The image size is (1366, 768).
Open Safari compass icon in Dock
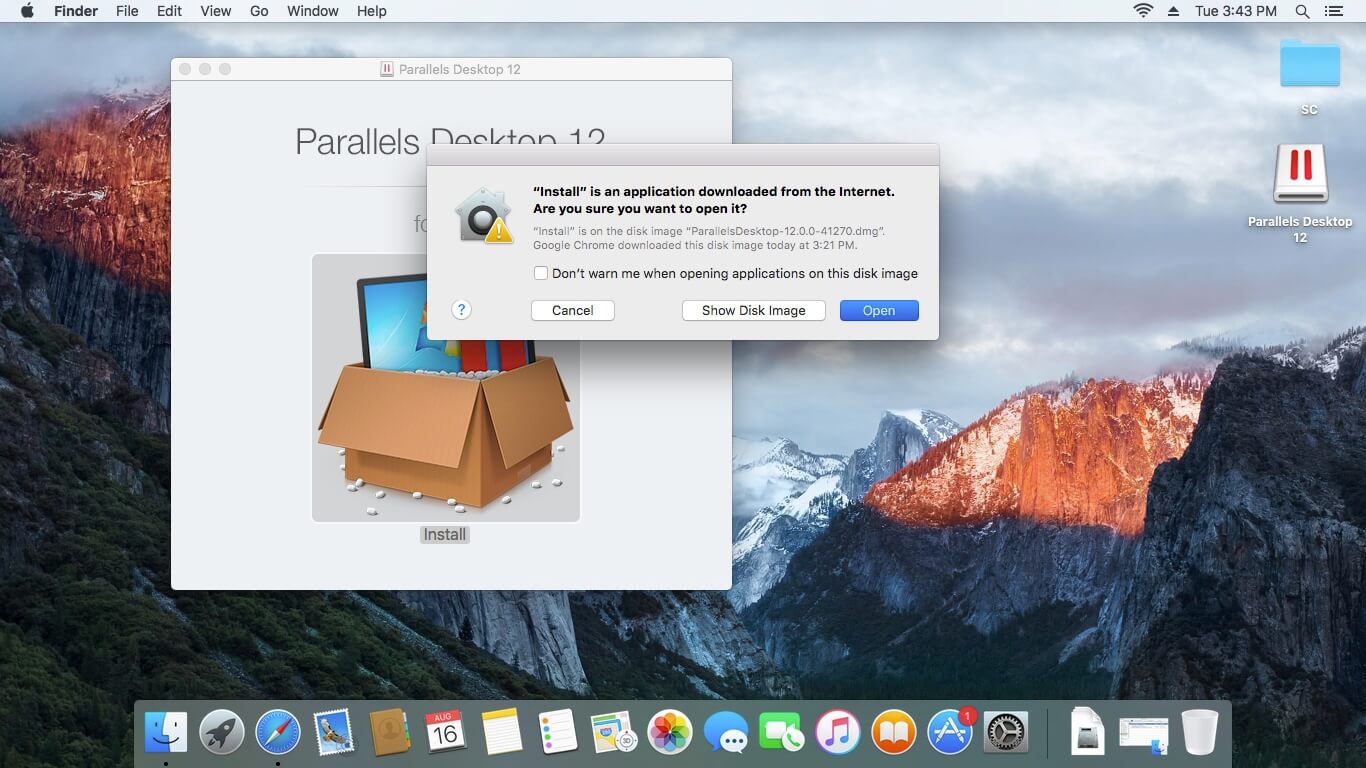(x=278, y=732)
